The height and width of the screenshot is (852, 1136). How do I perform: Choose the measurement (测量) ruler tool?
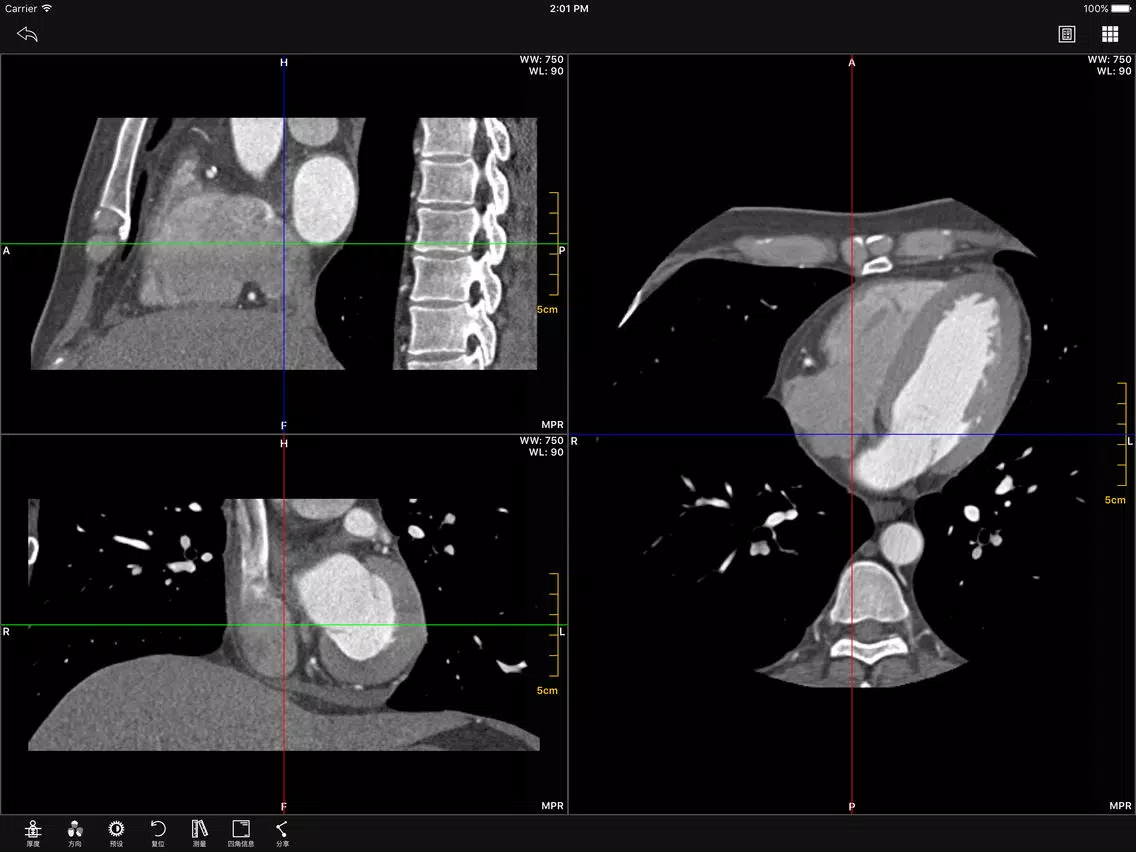[199, 833]
